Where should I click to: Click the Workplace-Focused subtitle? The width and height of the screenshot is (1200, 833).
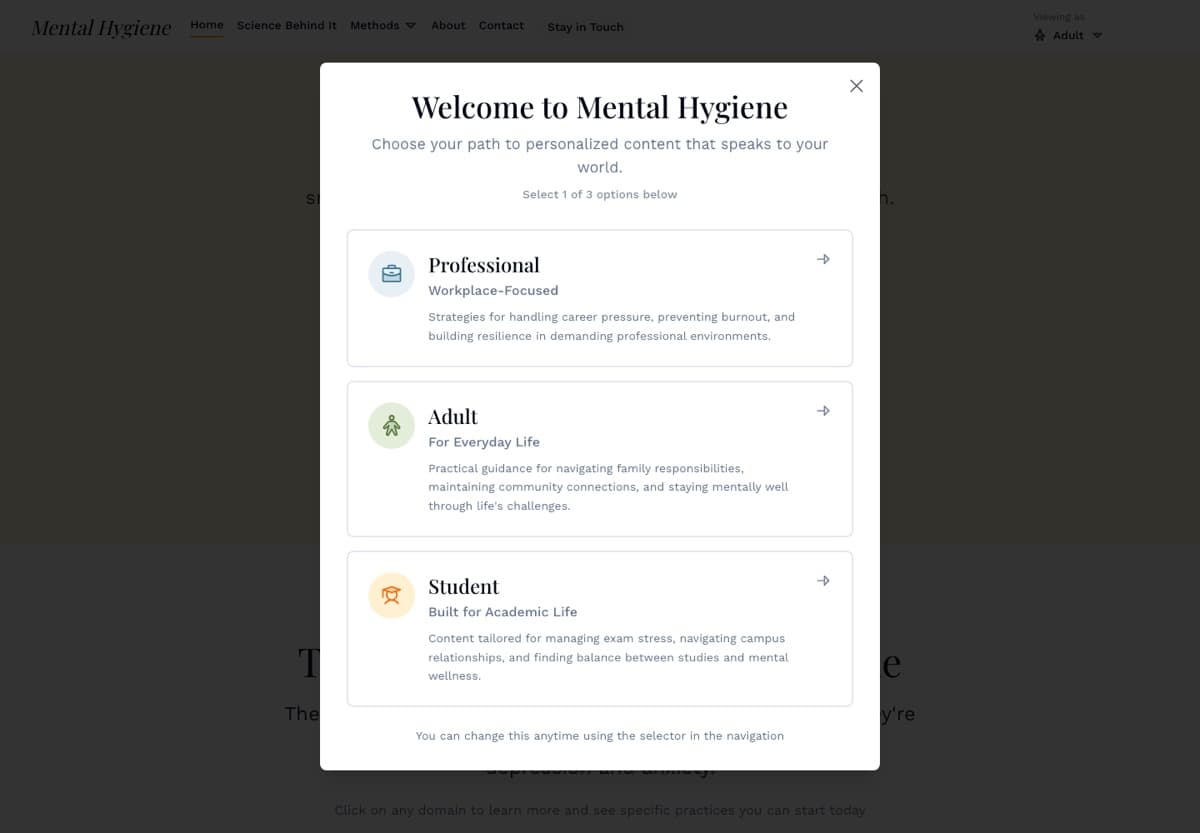click(x=493, y=290)
